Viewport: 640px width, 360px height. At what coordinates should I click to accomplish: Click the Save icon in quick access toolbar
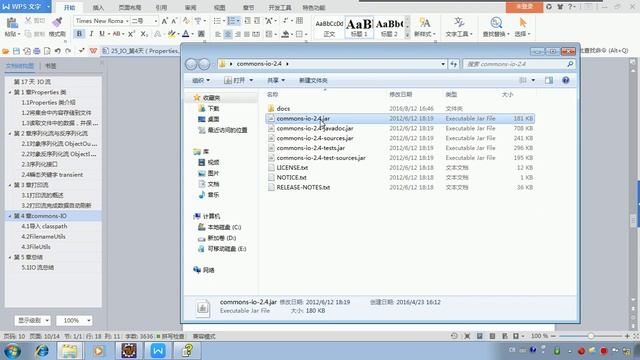pos(16,51)
